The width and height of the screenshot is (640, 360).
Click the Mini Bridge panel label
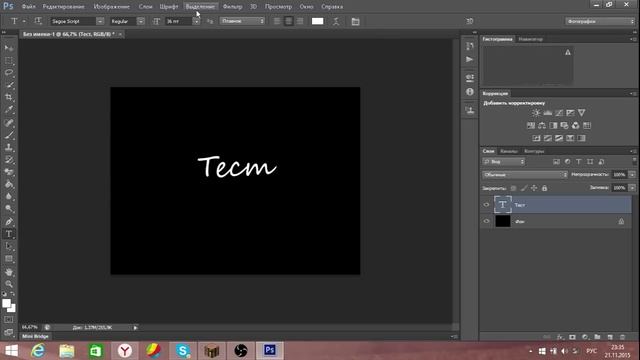point(35,336)
